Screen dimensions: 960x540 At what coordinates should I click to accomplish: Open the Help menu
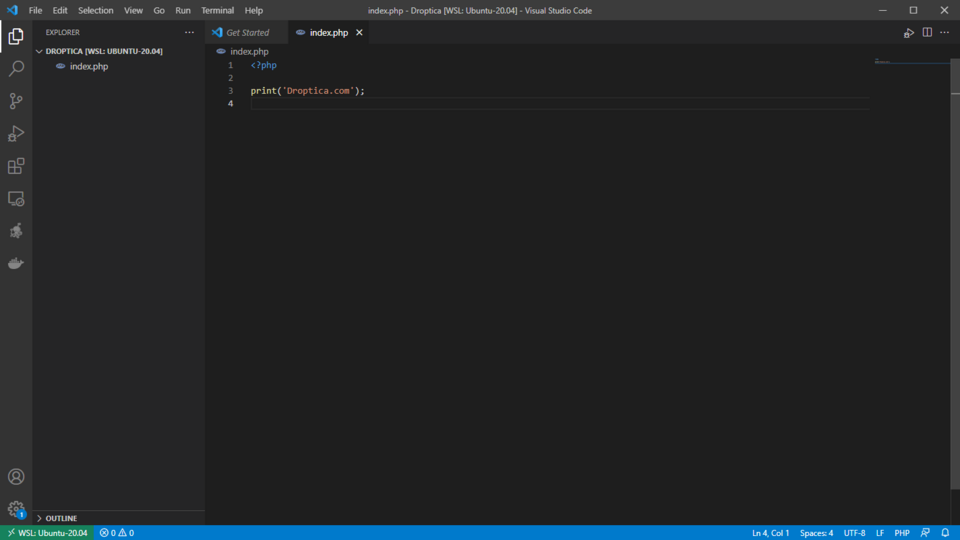pyautogui.click(x=253, y=10)
